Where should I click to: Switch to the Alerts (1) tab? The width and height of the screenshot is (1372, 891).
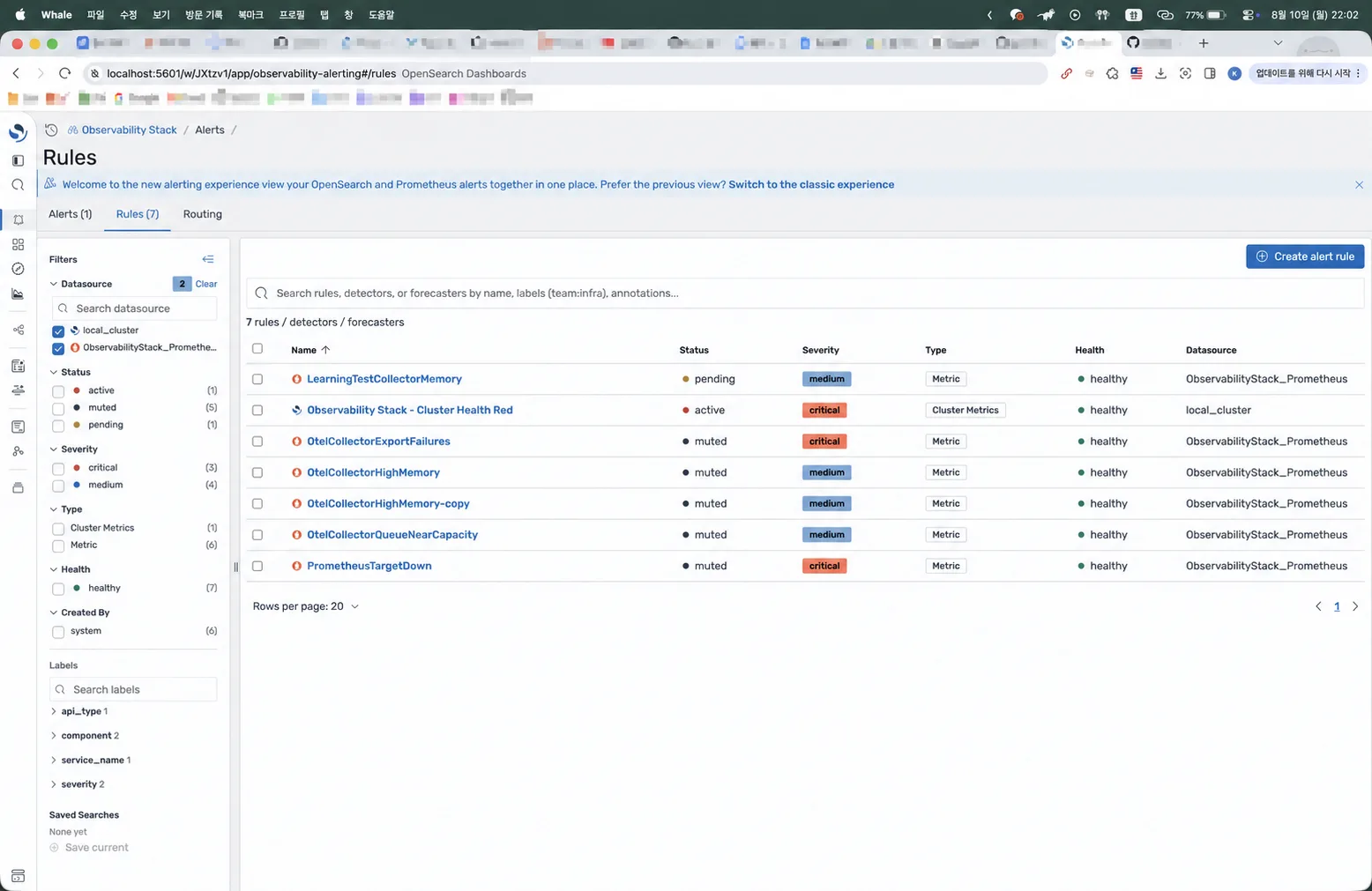71,214
